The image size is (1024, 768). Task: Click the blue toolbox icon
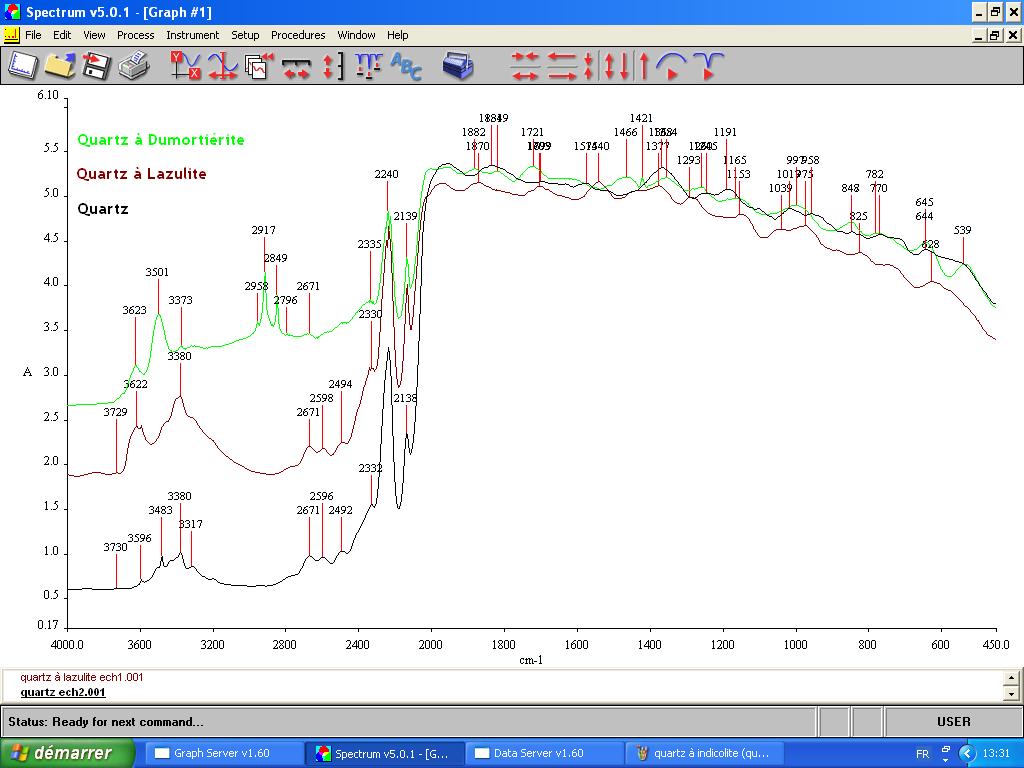click(458, 66)
